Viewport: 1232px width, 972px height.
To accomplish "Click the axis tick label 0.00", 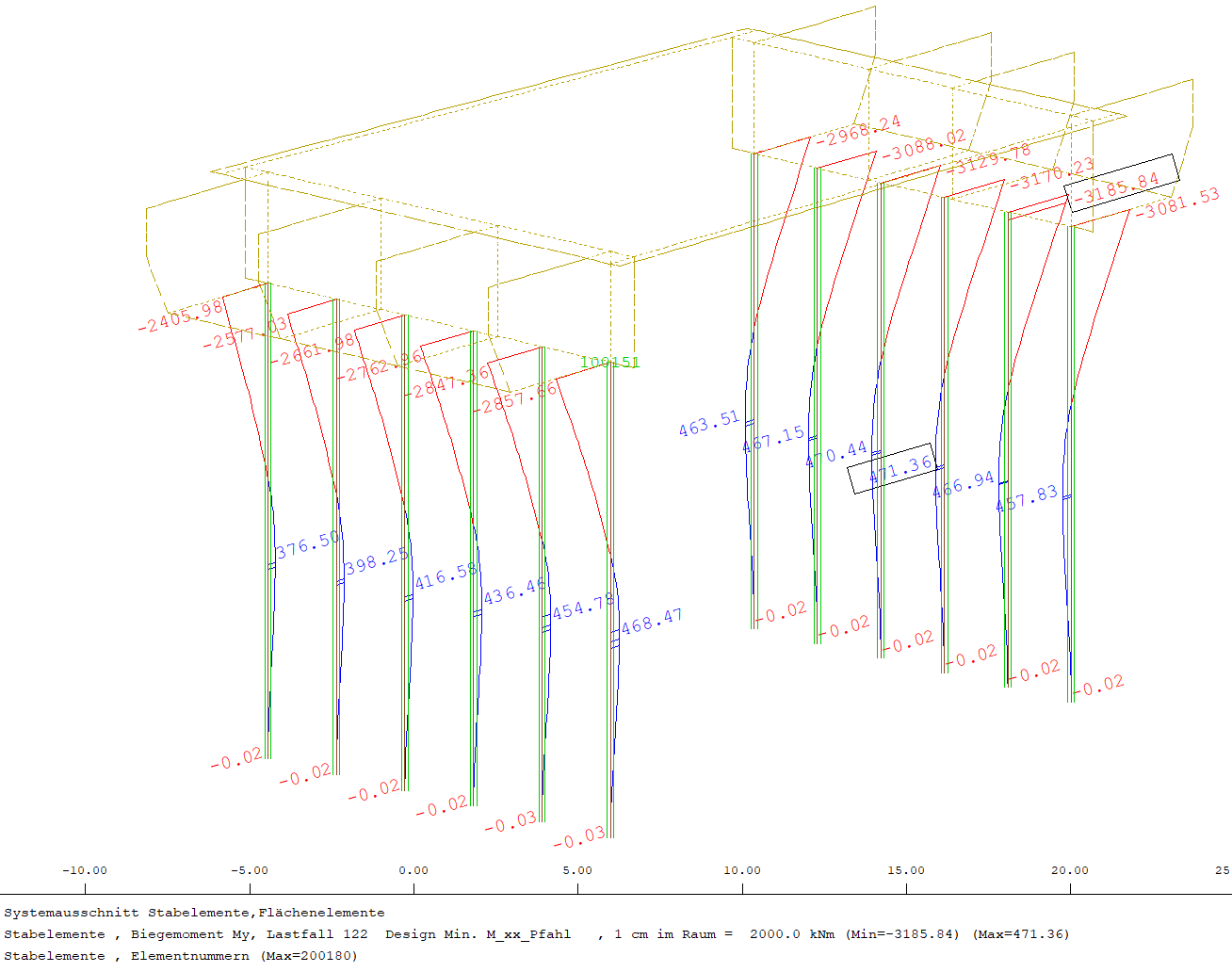I will click(413, 870).
